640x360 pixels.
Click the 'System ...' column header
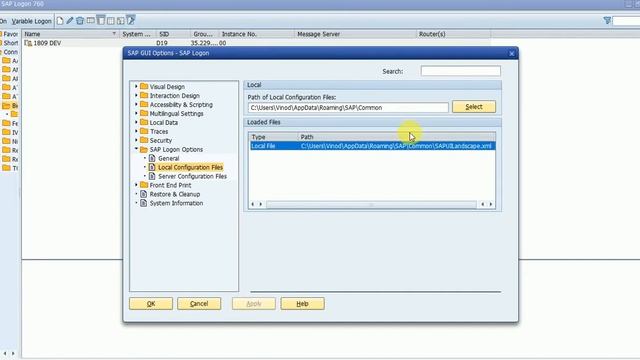pyautogui.click(x=138, y=34)
